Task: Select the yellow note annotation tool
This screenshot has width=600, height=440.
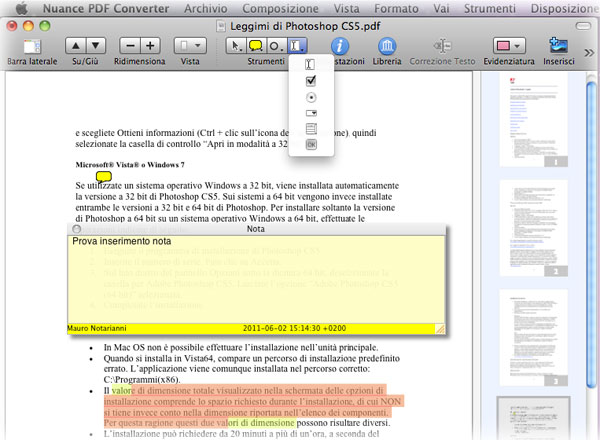Action: (255, 46)
